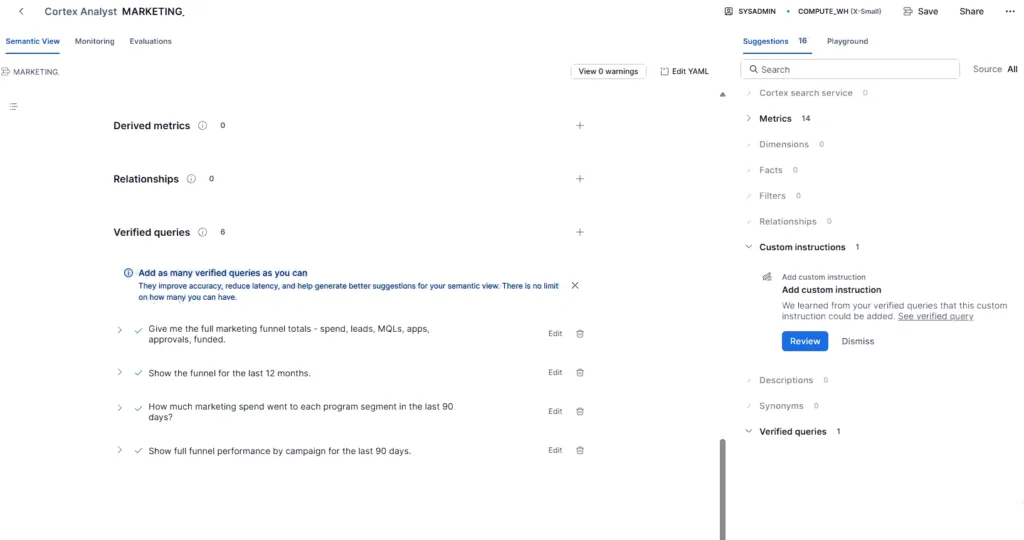1024x540 pixels.
Task: Click the SYSADMIN role icon
Action: click(729, 11)
